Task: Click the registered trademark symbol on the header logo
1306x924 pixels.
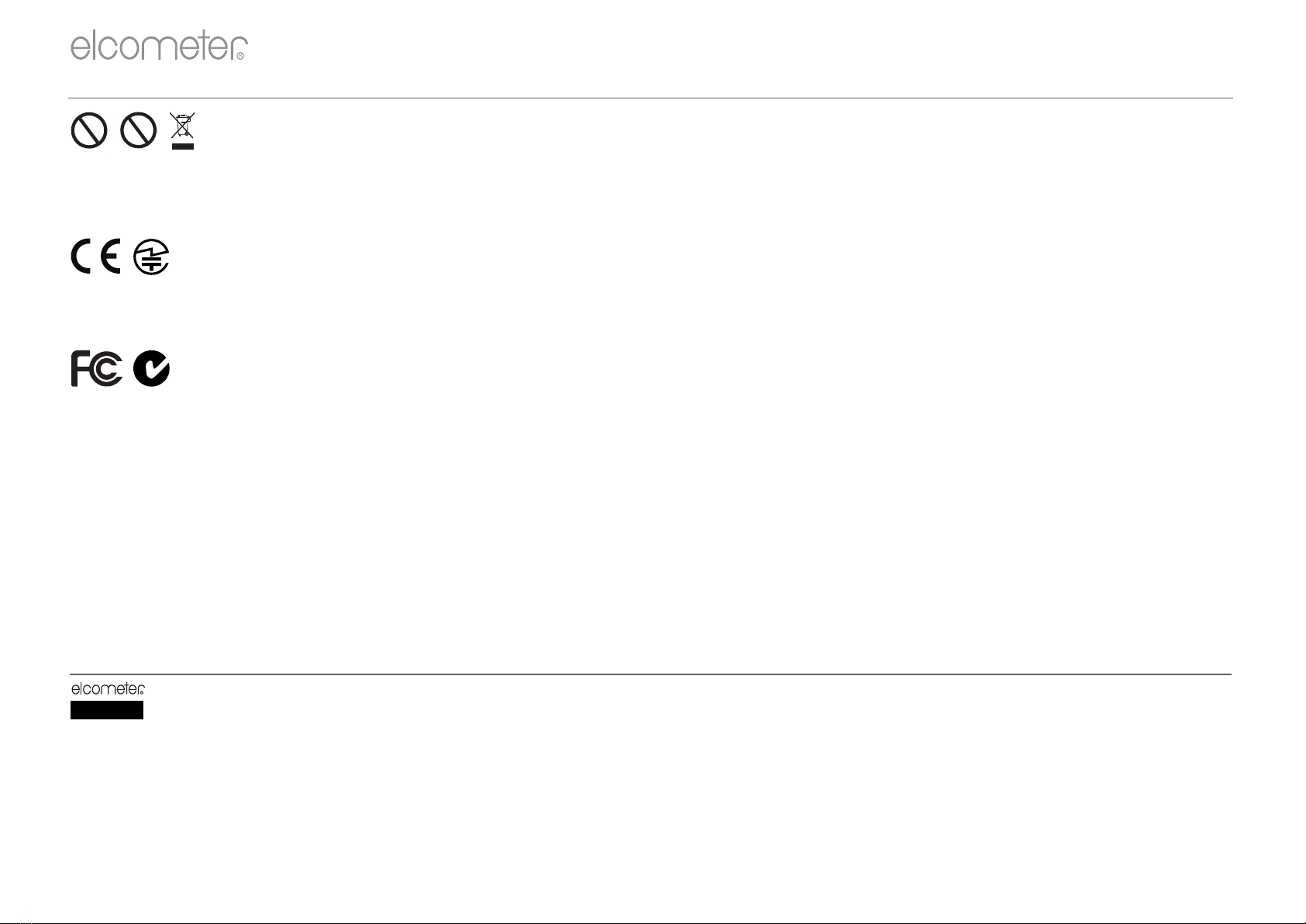Action: 240,56
